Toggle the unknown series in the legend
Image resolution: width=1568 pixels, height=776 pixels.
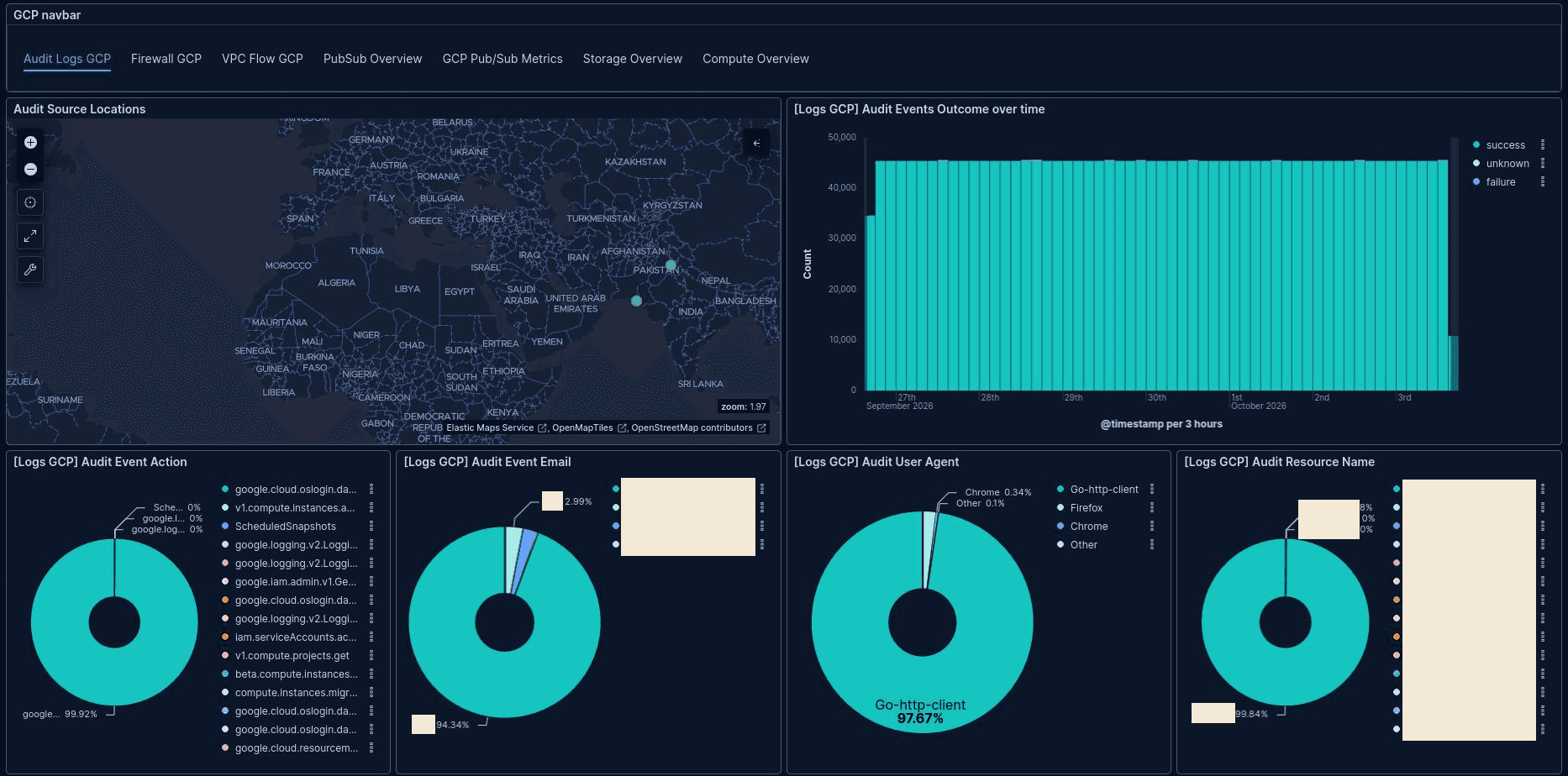(x=1507, y=164)
